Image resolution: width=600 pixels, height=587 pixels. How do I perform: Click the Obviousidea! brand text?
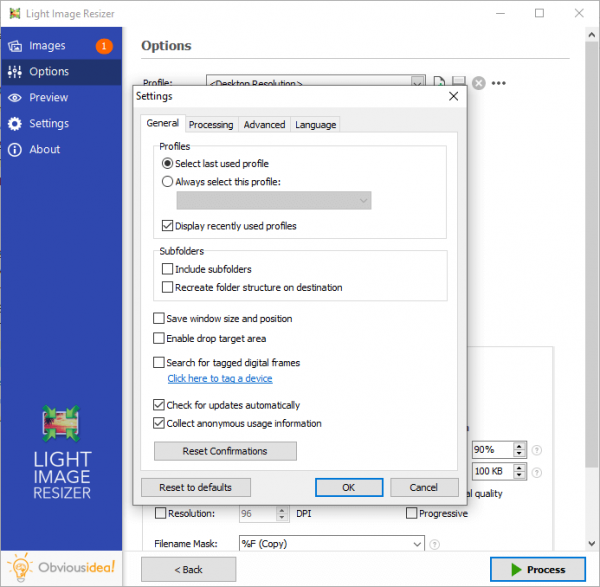(x=76, y=567)
